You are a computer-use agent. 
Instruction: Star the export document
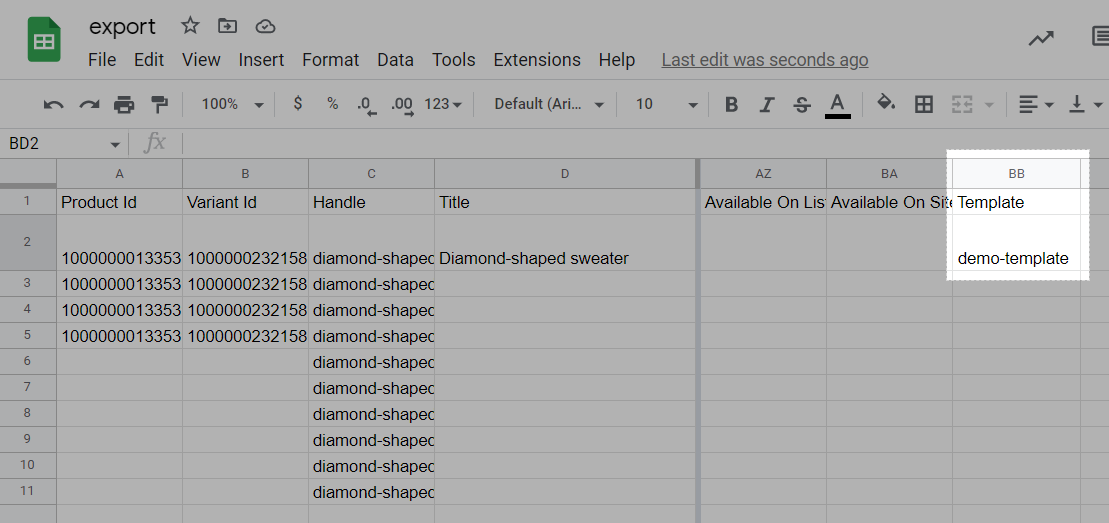coord(190,26)
